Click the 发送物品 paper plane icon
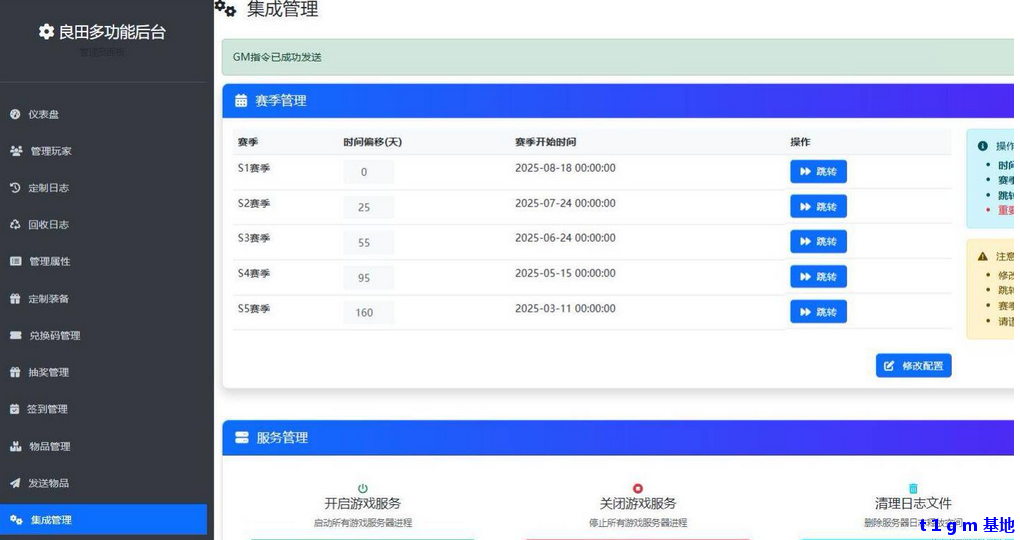The height and width of the screenshot is (540, 1020). tap(15, 483)
